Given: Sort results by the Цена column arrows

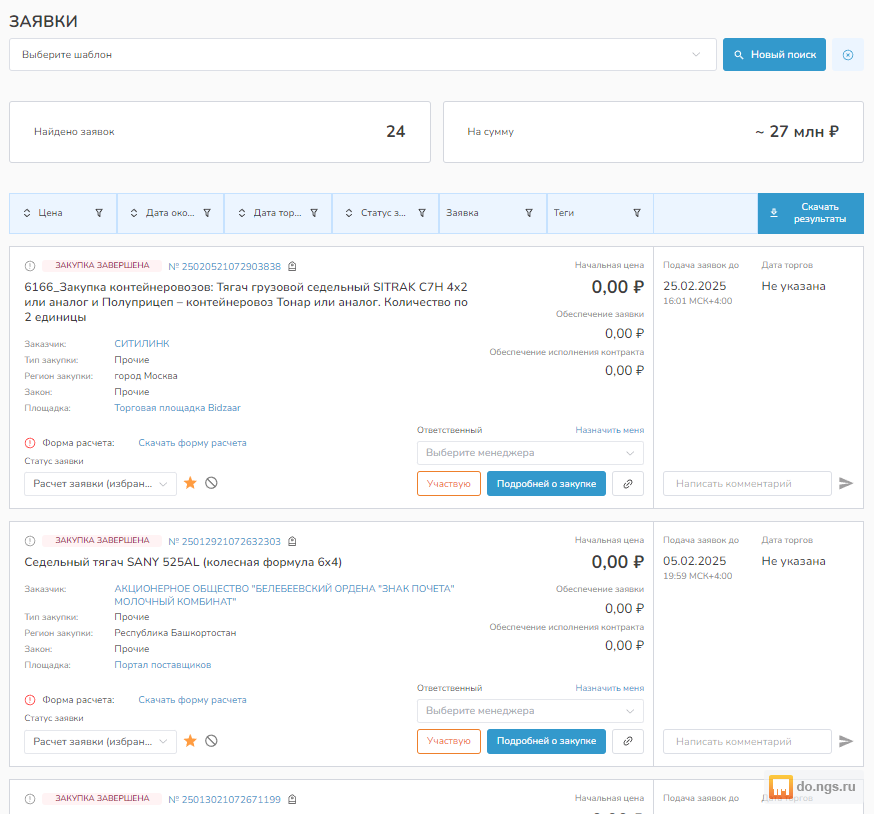Looking at the screenshot, I should [x=27, y=213].
